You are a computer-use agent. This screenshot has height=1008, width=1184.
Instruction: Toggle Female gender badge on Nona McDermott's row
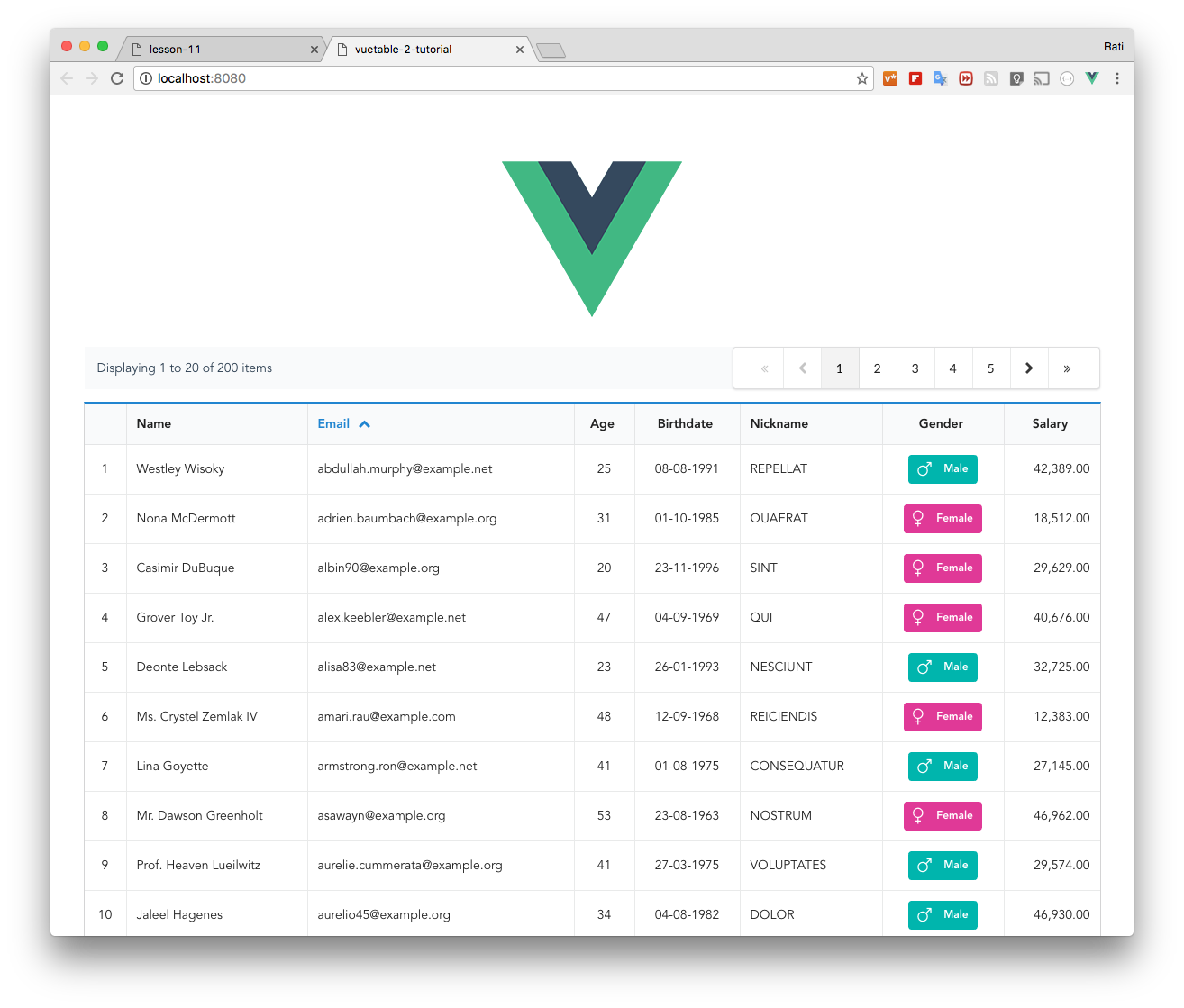click(943, 518)
